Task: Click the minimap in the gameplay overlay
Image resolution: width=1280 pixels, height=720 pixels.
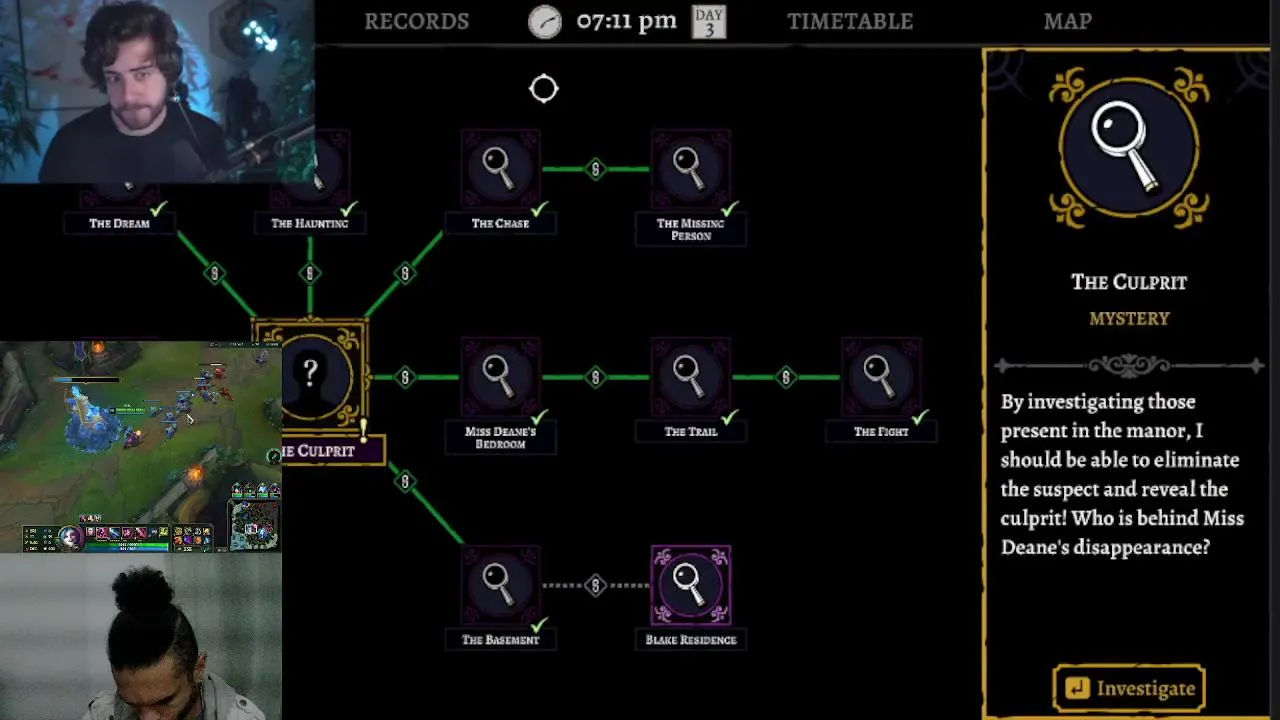Action: pyautogui.click(x=255, y=524)
